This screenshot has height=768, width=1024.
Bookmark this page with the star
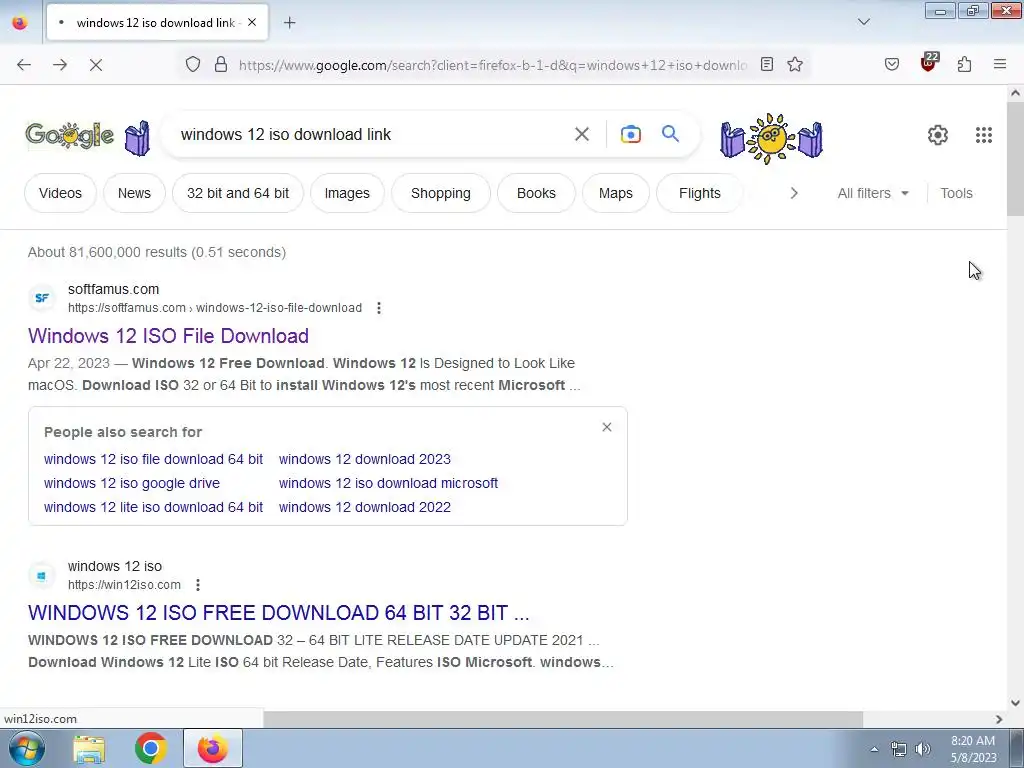pyautogui.click(x=795, y=64)
